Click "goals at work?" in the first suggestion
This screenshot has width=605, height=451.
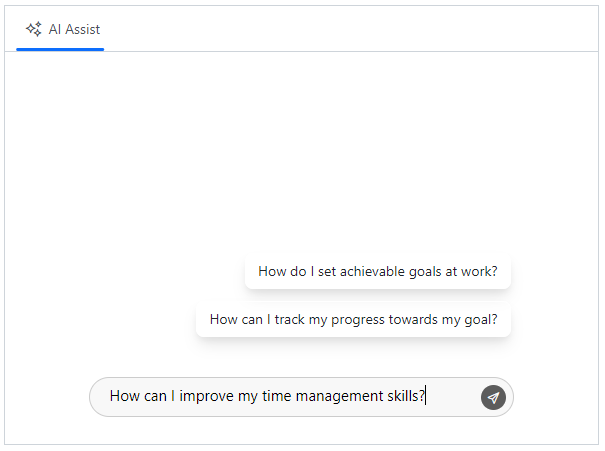pos(452,271)
